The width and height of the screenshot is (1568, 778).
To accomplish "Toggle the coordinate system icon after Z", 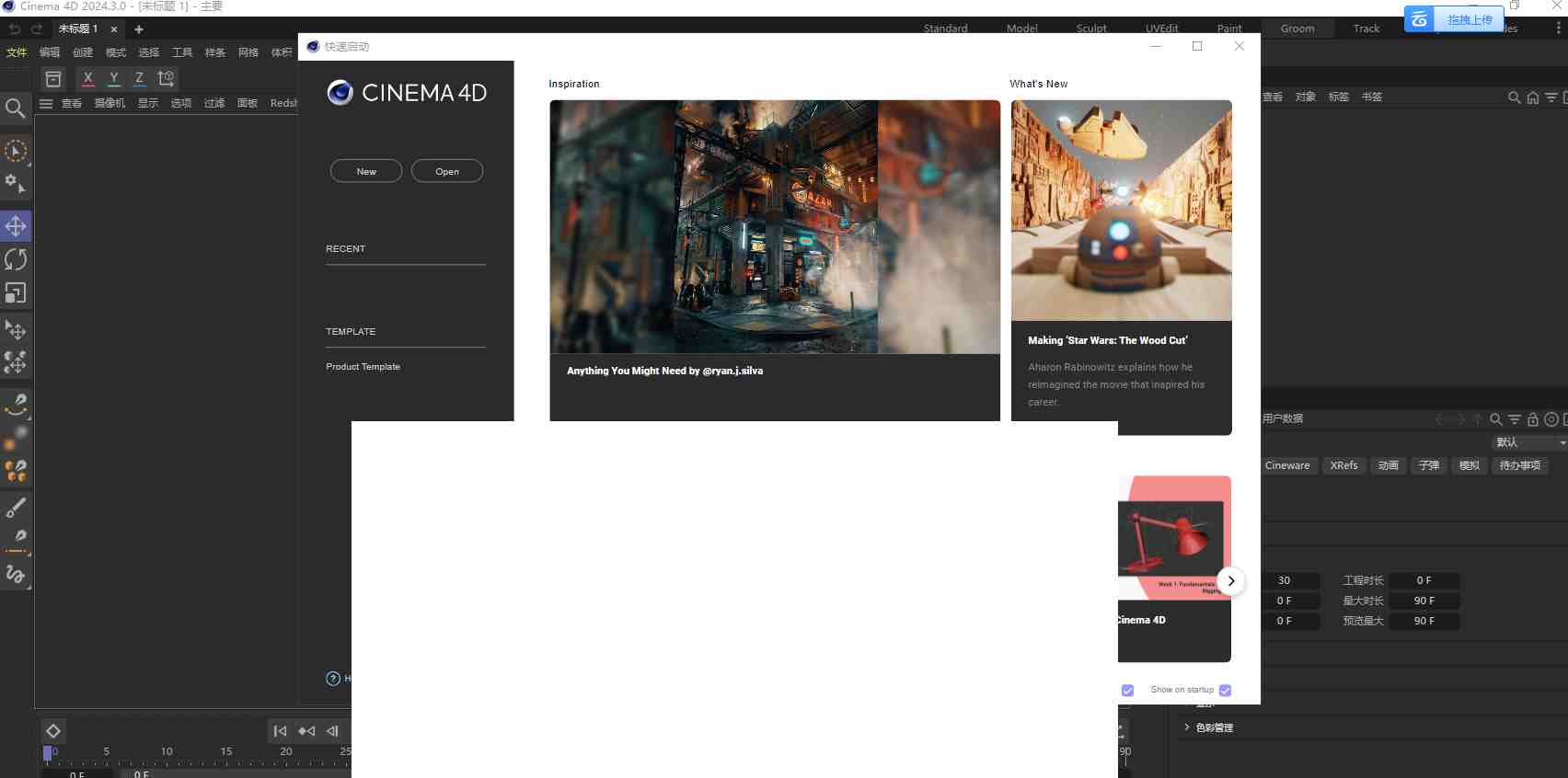I will [166, 78].
